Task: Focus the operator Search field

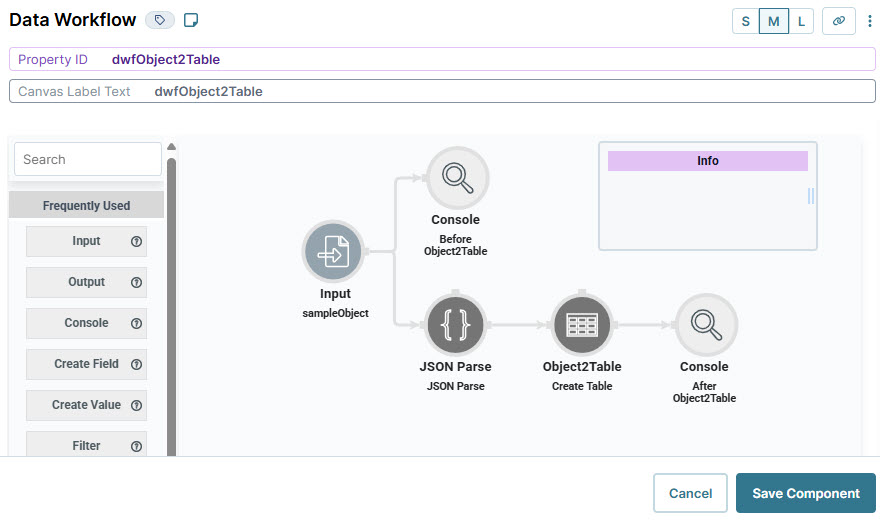Action: click(x=88, y=159)
